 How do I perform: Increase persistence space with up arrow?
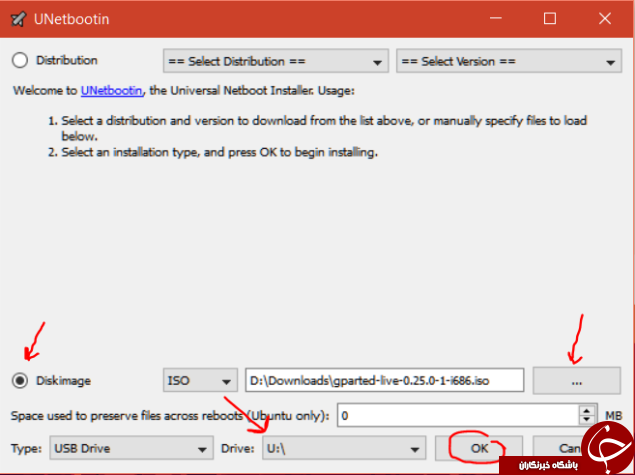pos(586,410)
